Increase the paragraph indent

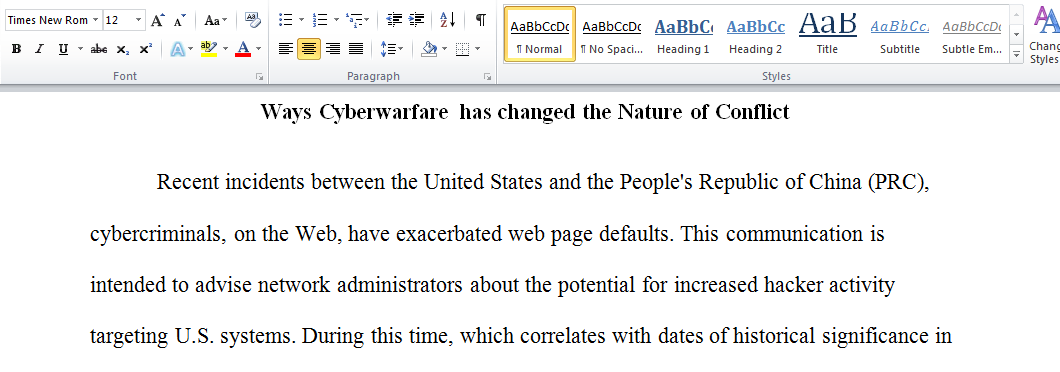tap(416, 20)
